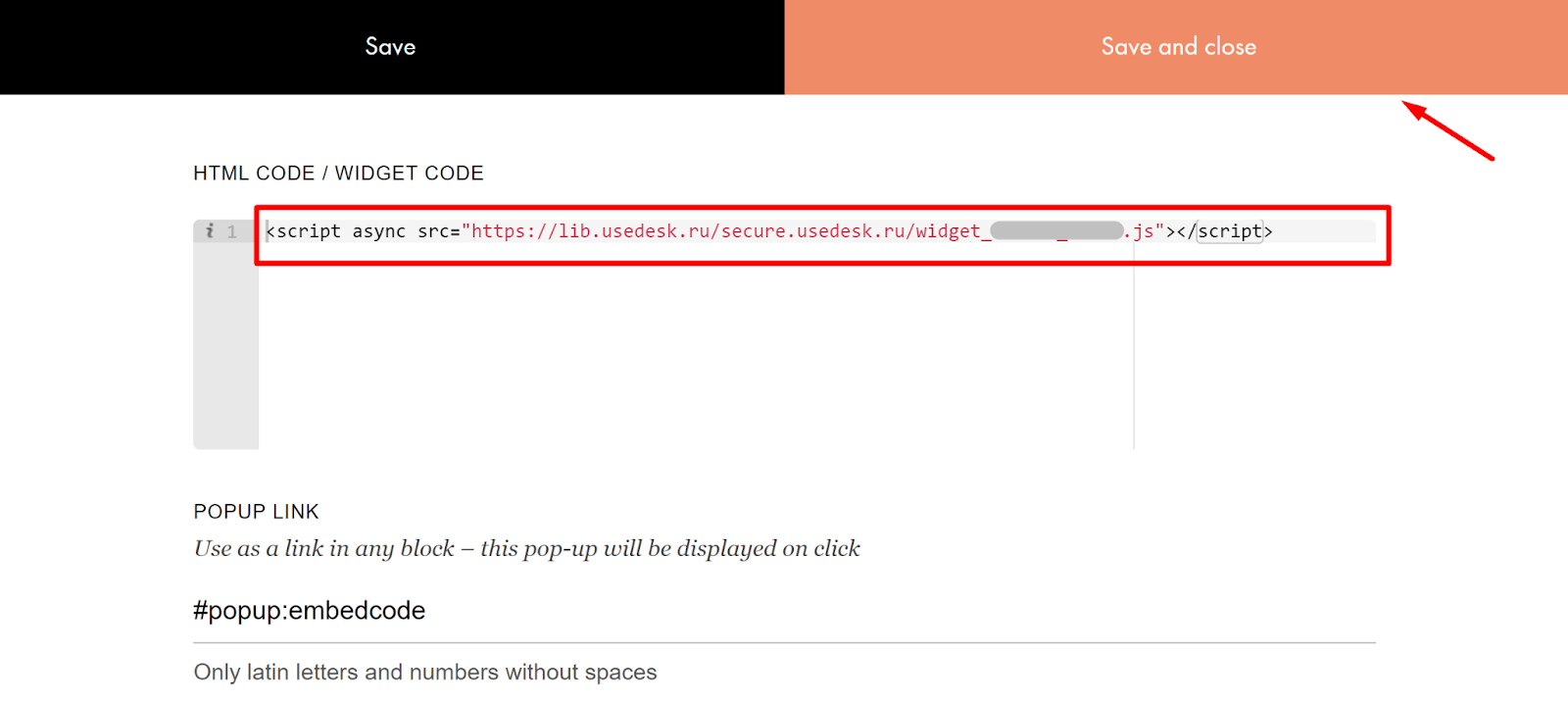Click the POPUP LINK heading
The height and width of the screenshot is (703, 1568).
(x=256, y=512)
